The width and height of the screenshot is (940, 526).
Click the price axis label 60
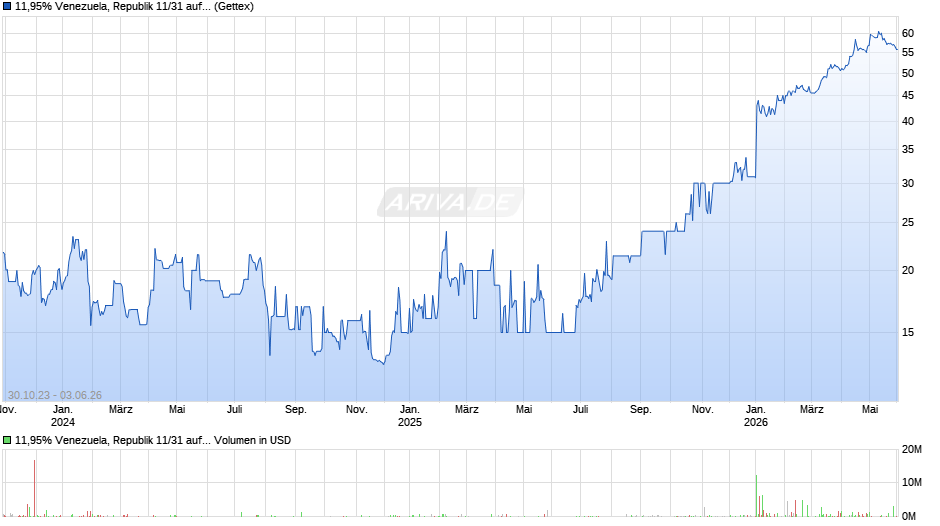(x=908, y=34)
